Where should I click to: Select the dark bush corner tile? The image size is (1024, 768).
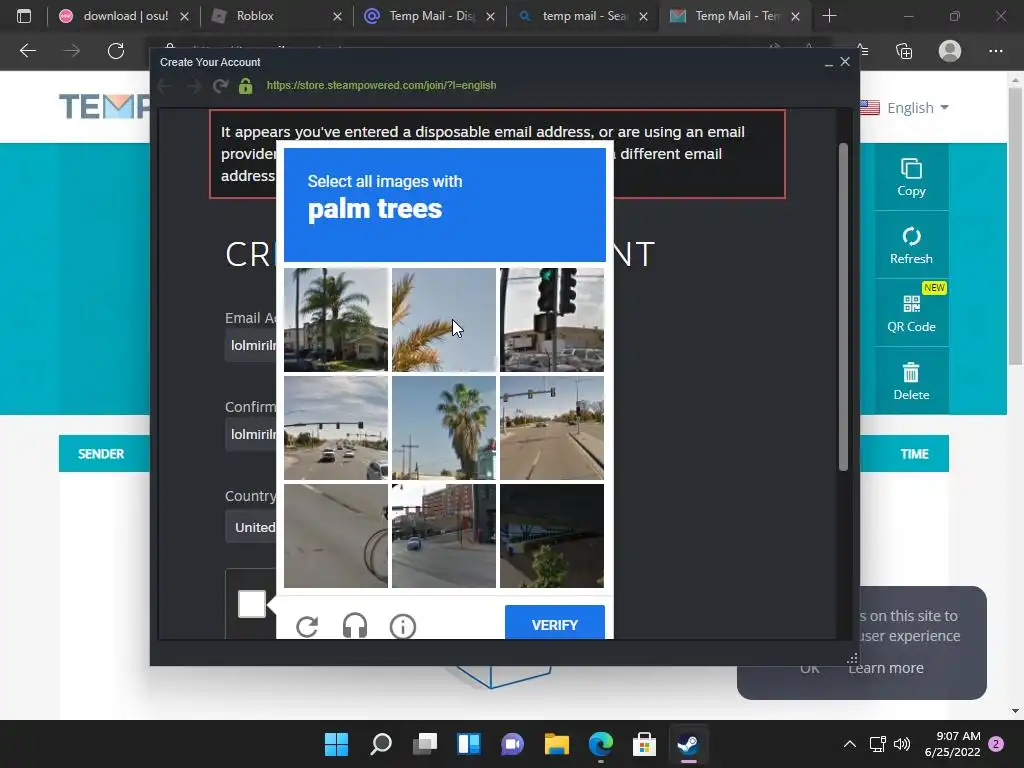(x=552, y=536)
